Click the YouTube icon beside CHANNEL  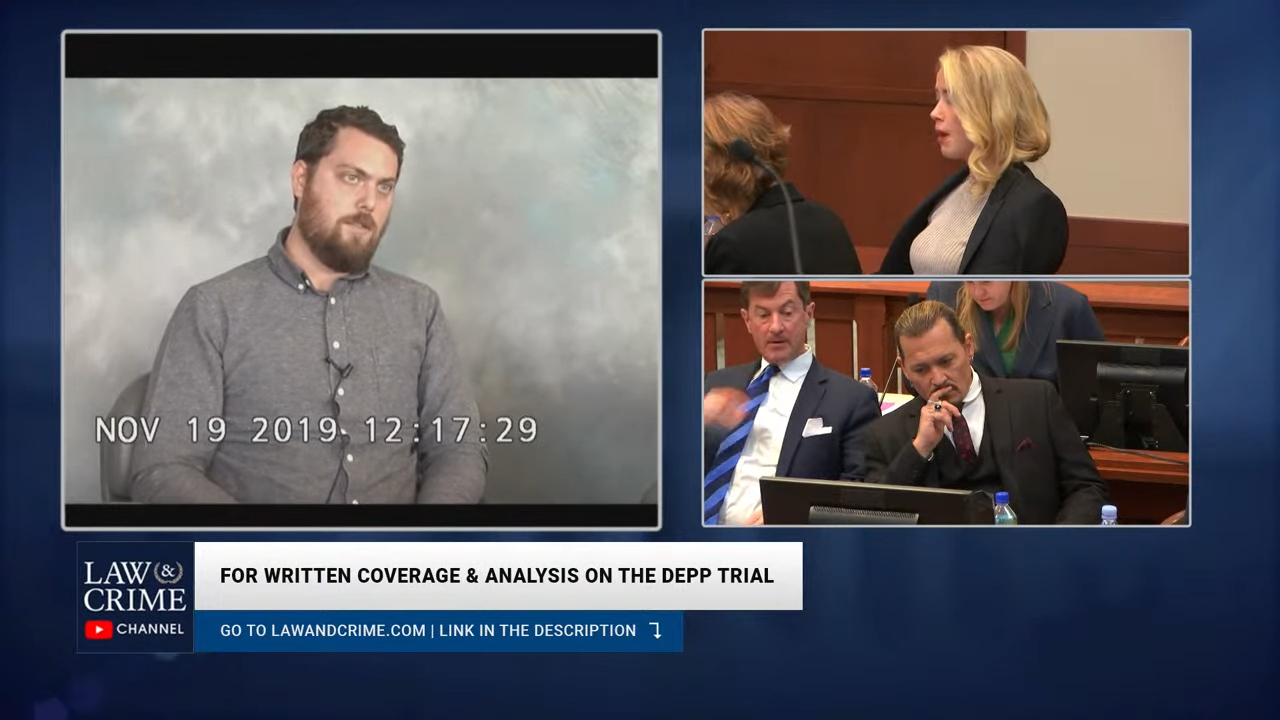(x=98, y=630)
